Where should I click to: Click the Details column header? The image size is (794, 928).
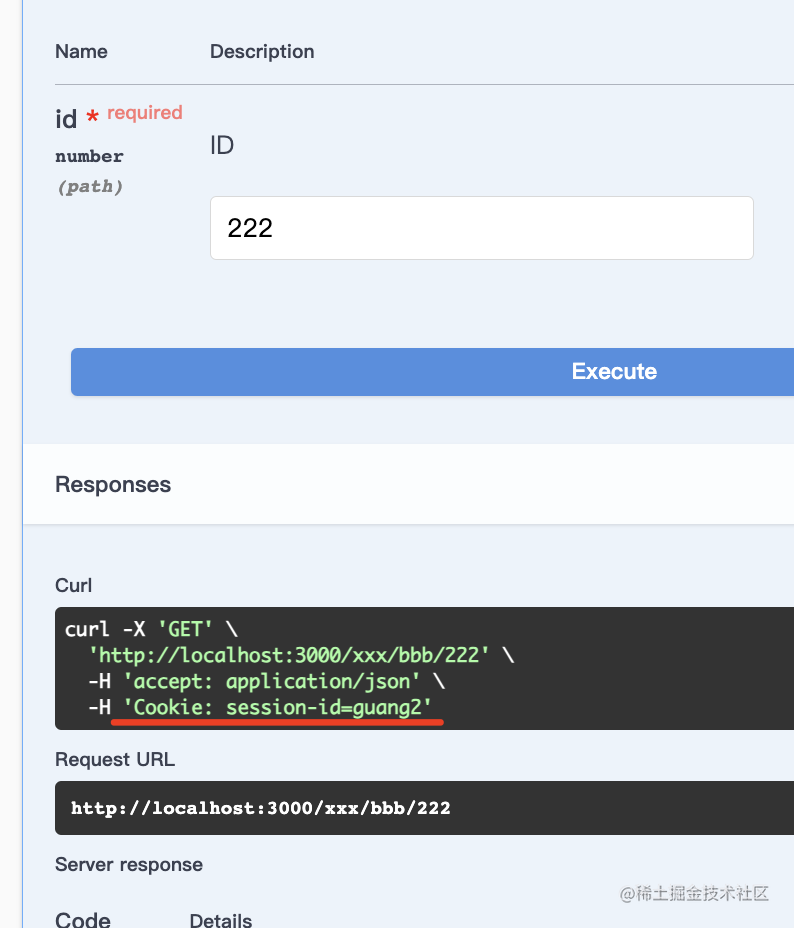221,920
